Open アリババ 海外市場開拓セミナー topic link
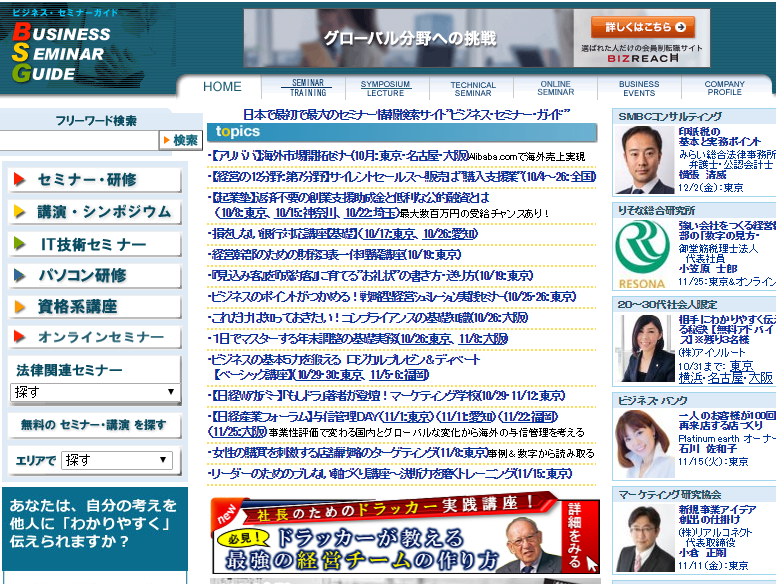 pyautogui.click(x=340, y=156)
